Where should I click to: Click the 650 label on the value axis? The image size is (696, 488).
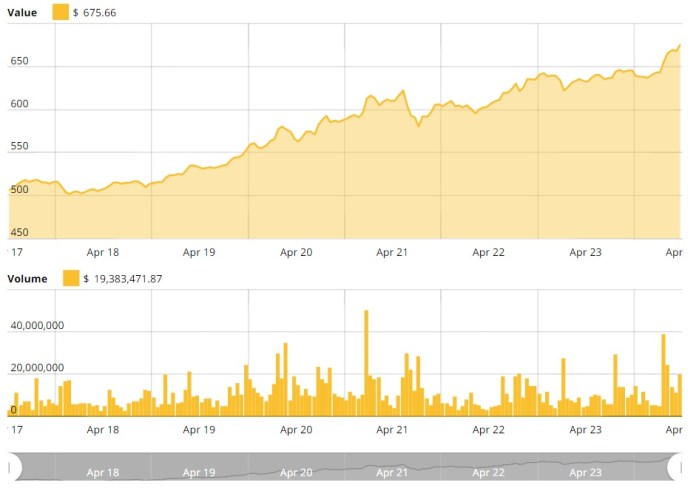coord(20,62)
